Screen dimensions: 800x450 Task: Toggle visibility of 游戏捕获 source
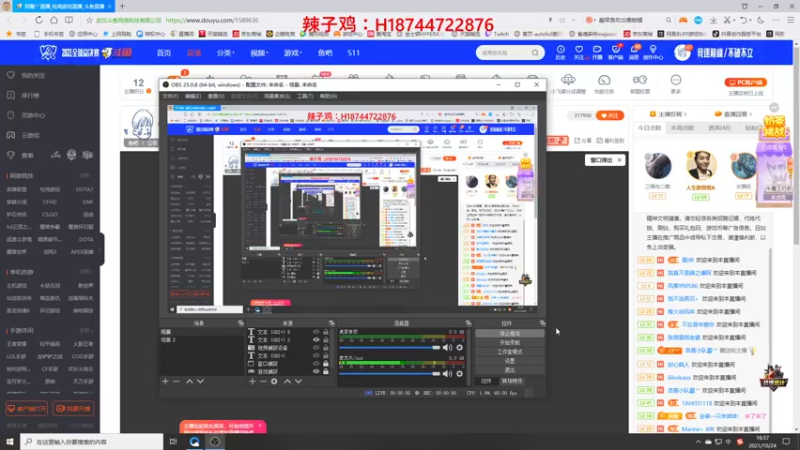coord(316,372)
